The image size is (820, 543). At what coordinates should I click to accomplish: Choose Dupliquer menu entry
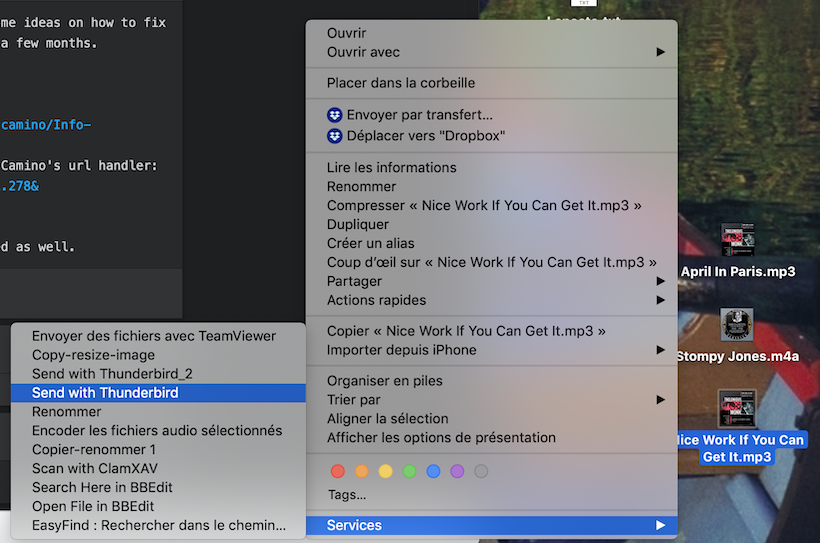pyautogui.click(x=492, y=224)
